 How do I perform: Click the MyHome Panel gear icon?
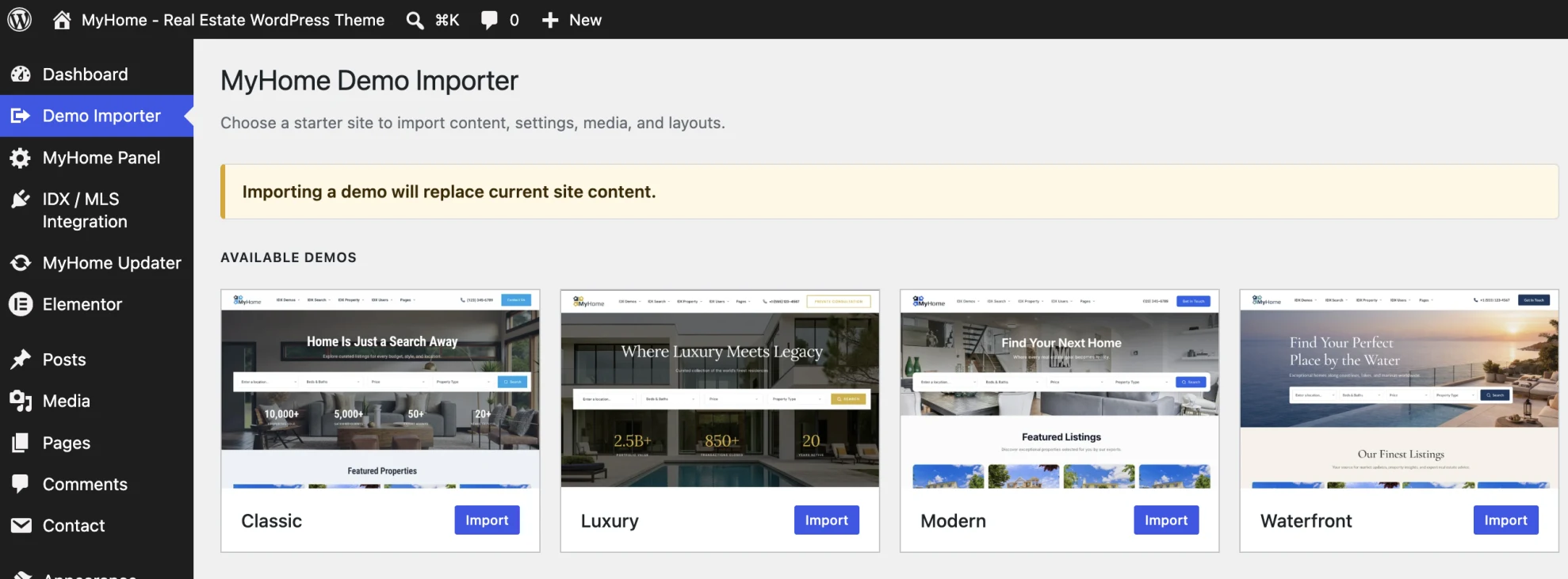tap(21, 158)
